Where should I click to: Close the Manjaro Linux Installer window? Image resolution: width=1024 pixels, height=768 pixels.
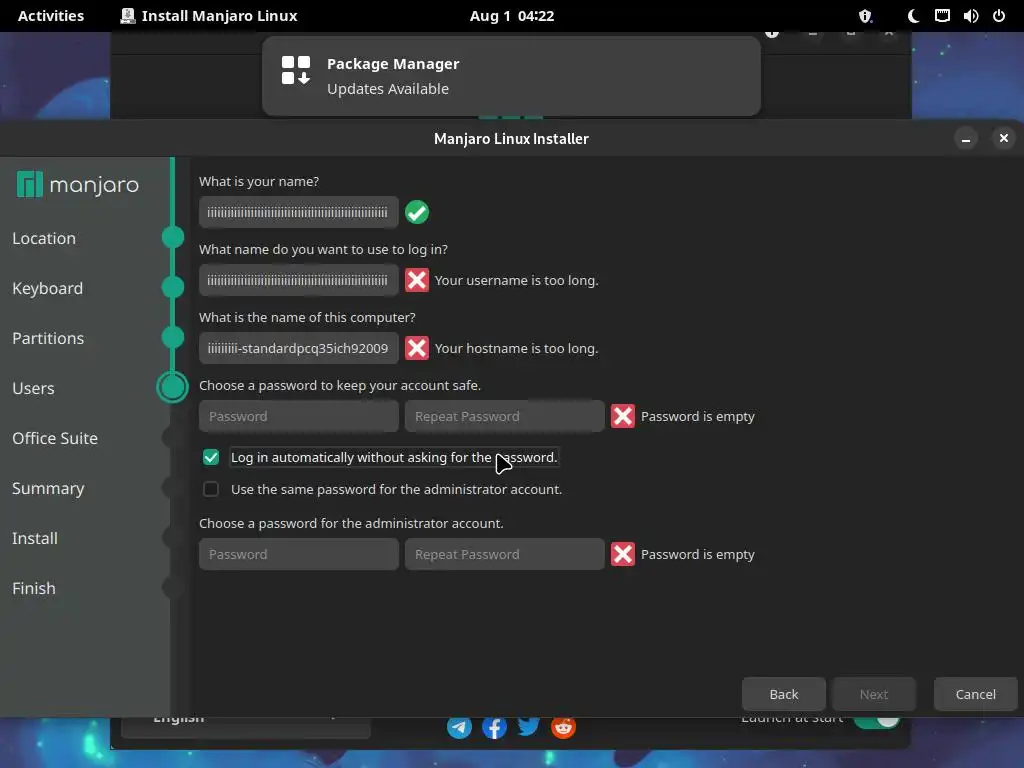coord(1004,138)
